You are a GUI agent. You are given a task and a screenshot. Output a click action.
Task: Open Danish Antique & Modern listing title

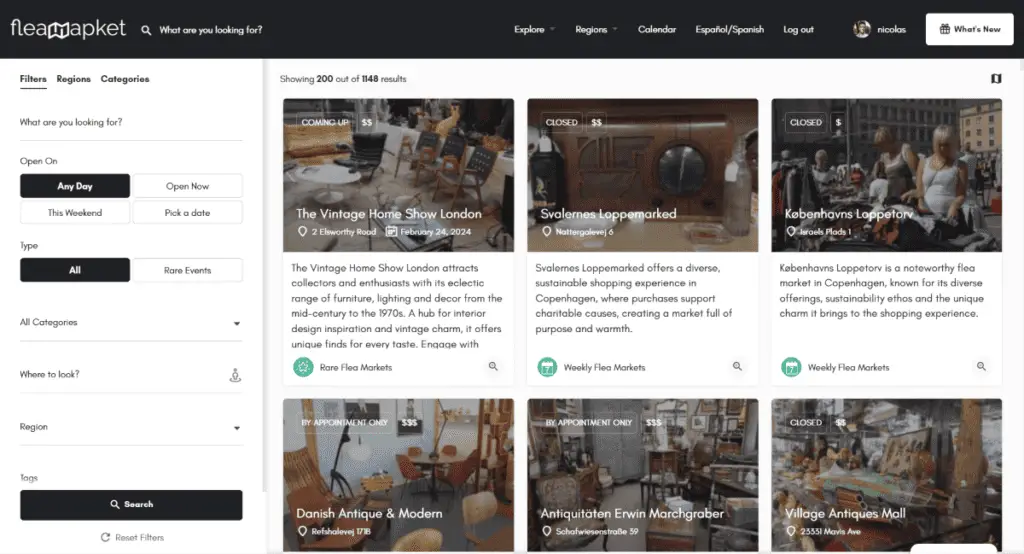(x=369, y=513)
